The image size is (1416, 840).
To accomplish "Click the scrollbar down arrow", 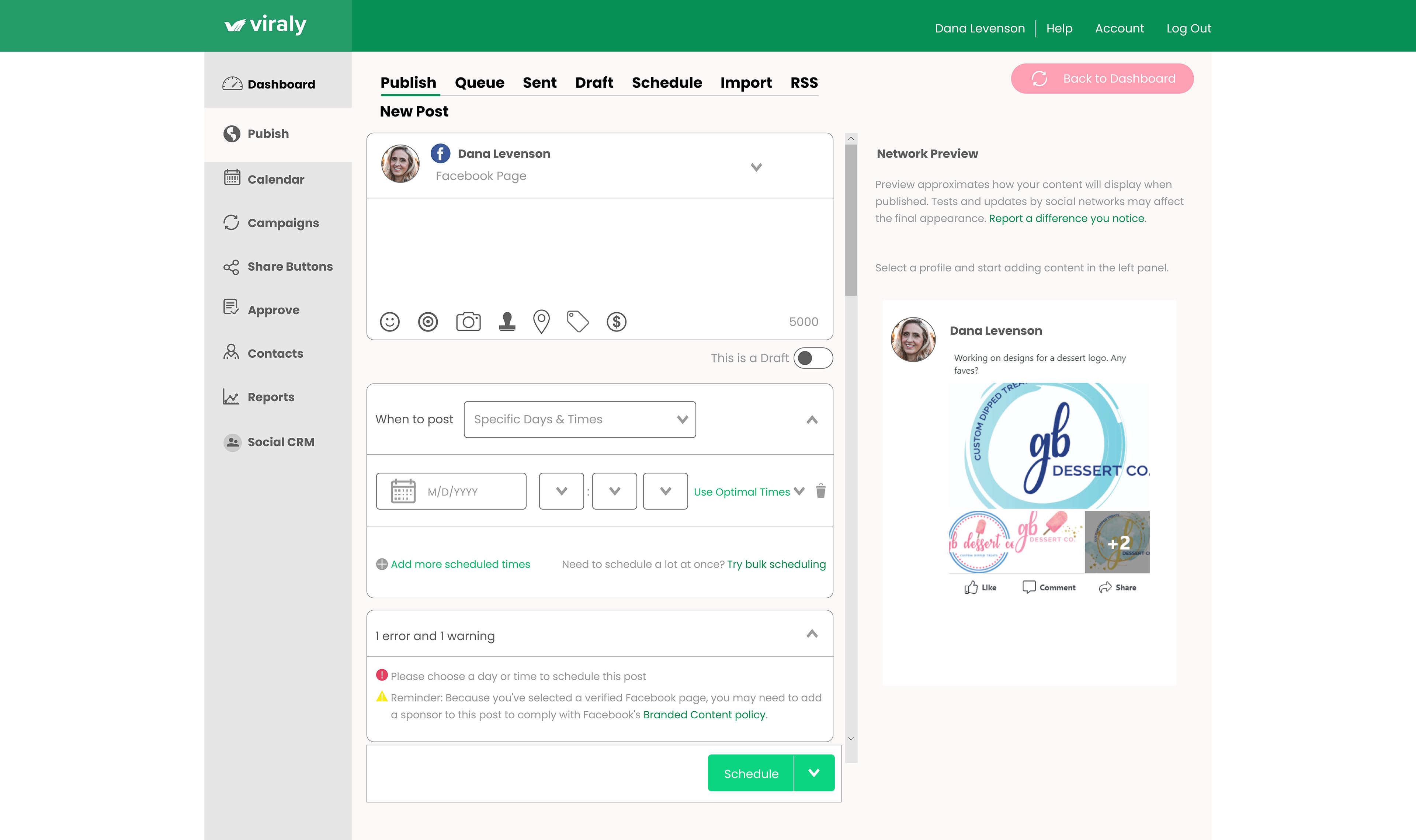I will coord(851,739).
